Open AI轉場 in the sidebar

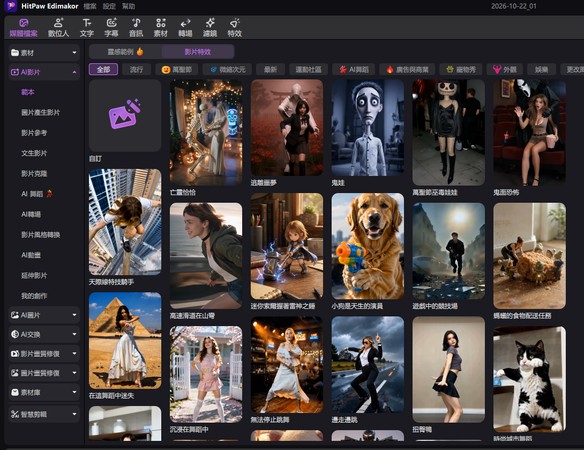click(x=31, y=214)
